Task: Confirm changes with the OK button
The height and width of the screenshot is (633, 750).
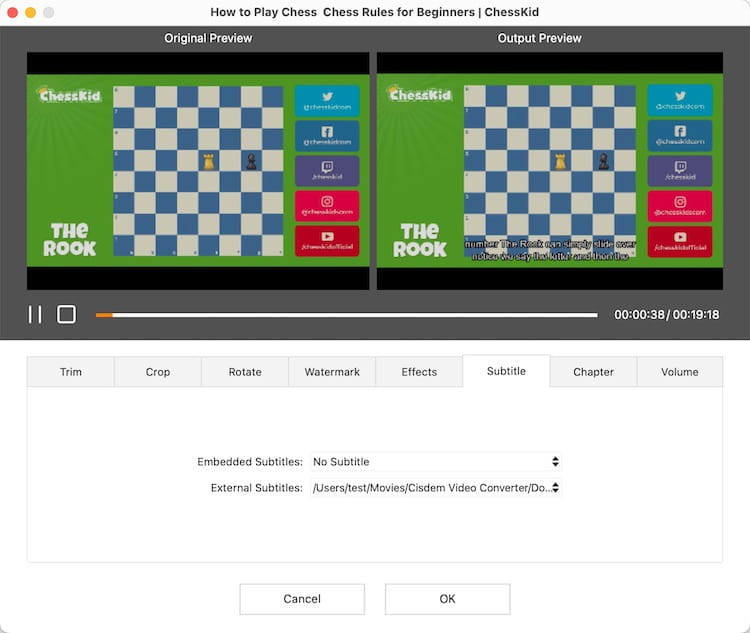Action: tap(447, 599)
